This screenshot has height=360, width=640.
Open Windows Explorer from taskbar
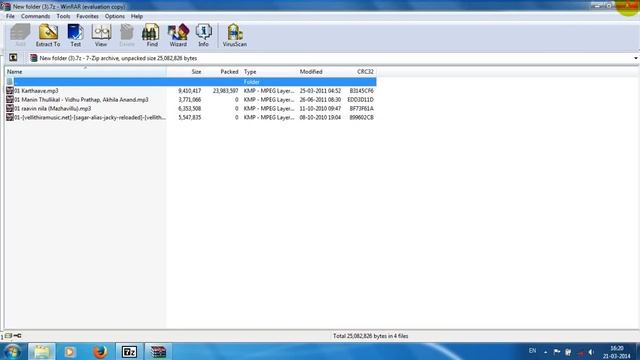point(41,352)
